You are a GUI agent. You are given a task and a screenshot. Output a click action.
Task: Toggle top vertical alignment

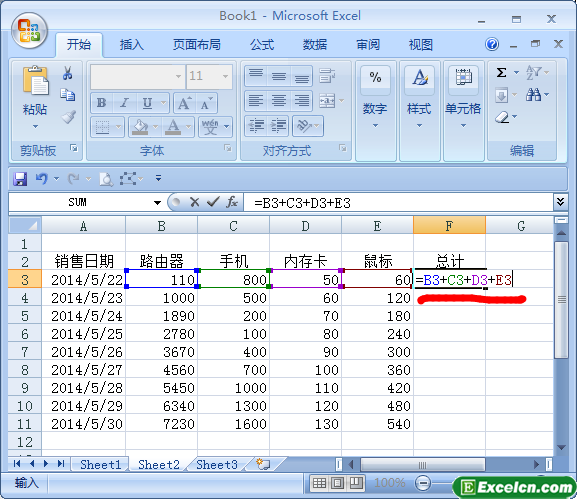[x=256, y=76]
